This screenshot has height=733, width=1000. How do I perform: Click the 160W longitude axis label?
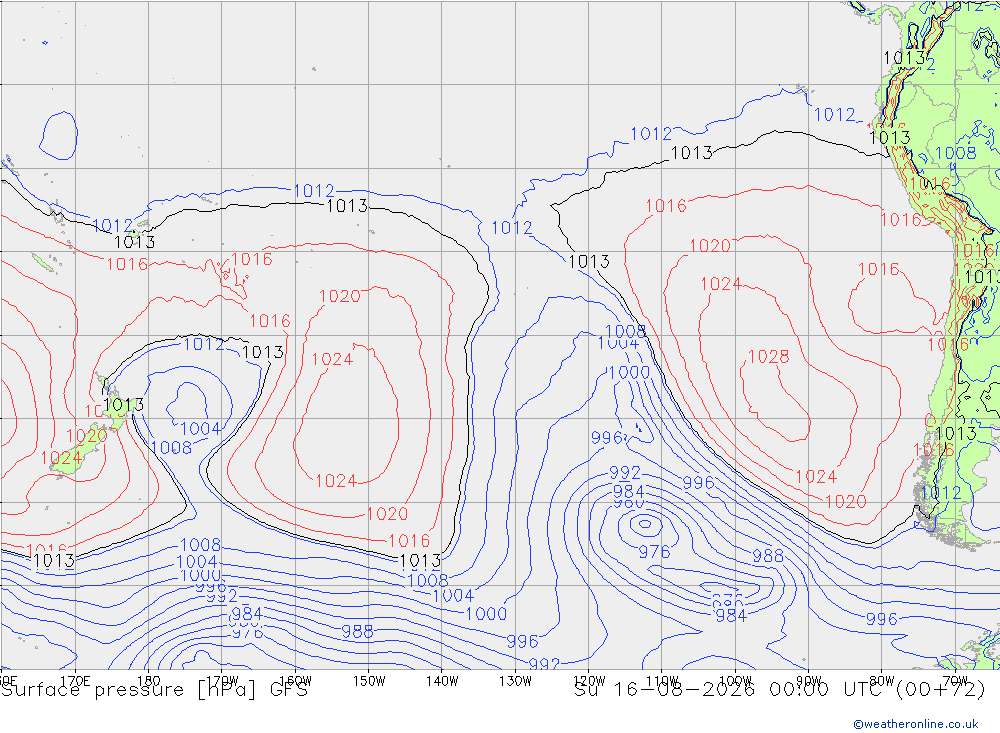tap(295, 681)
